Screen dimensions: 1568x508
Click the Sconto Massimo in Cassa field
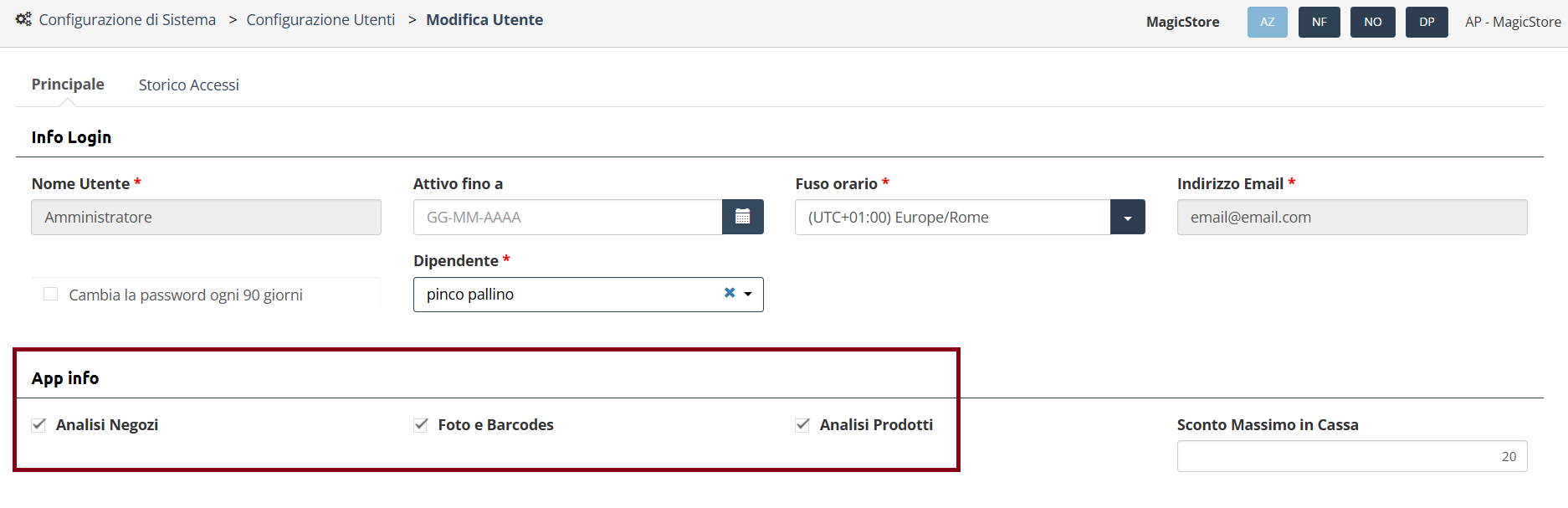[1352, 456]
